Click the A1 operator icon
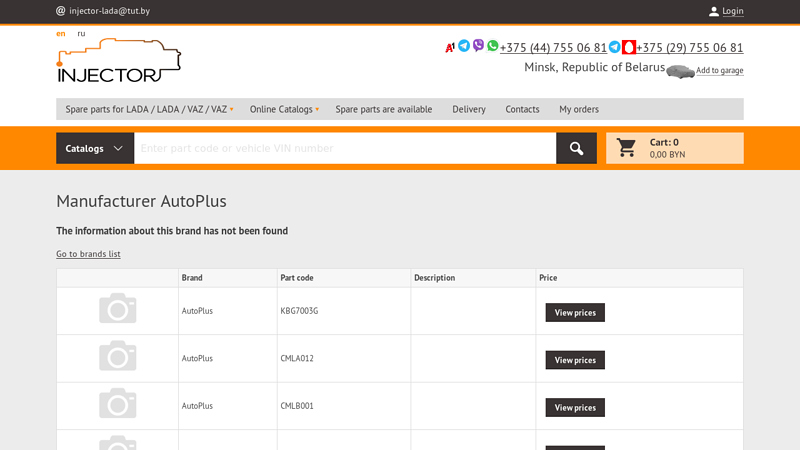The image size is (800, 450). coord(449,47)
